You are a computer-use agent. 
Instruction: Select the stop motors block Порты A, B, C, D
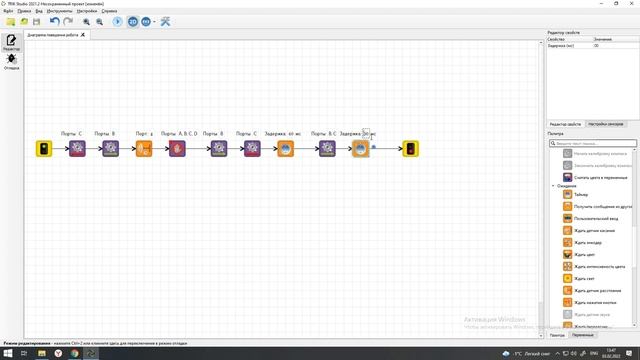click(x=177, y=149)
